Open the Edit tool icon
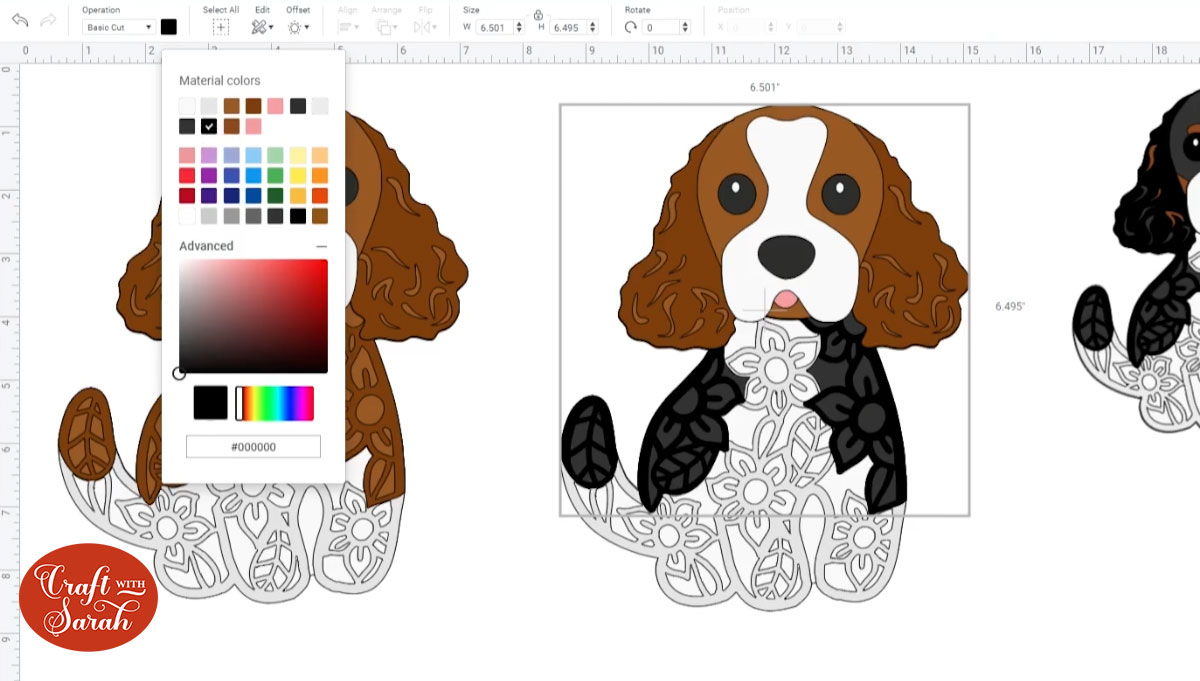The height and width of the screenshot is (681, 1200). [260, 27]
